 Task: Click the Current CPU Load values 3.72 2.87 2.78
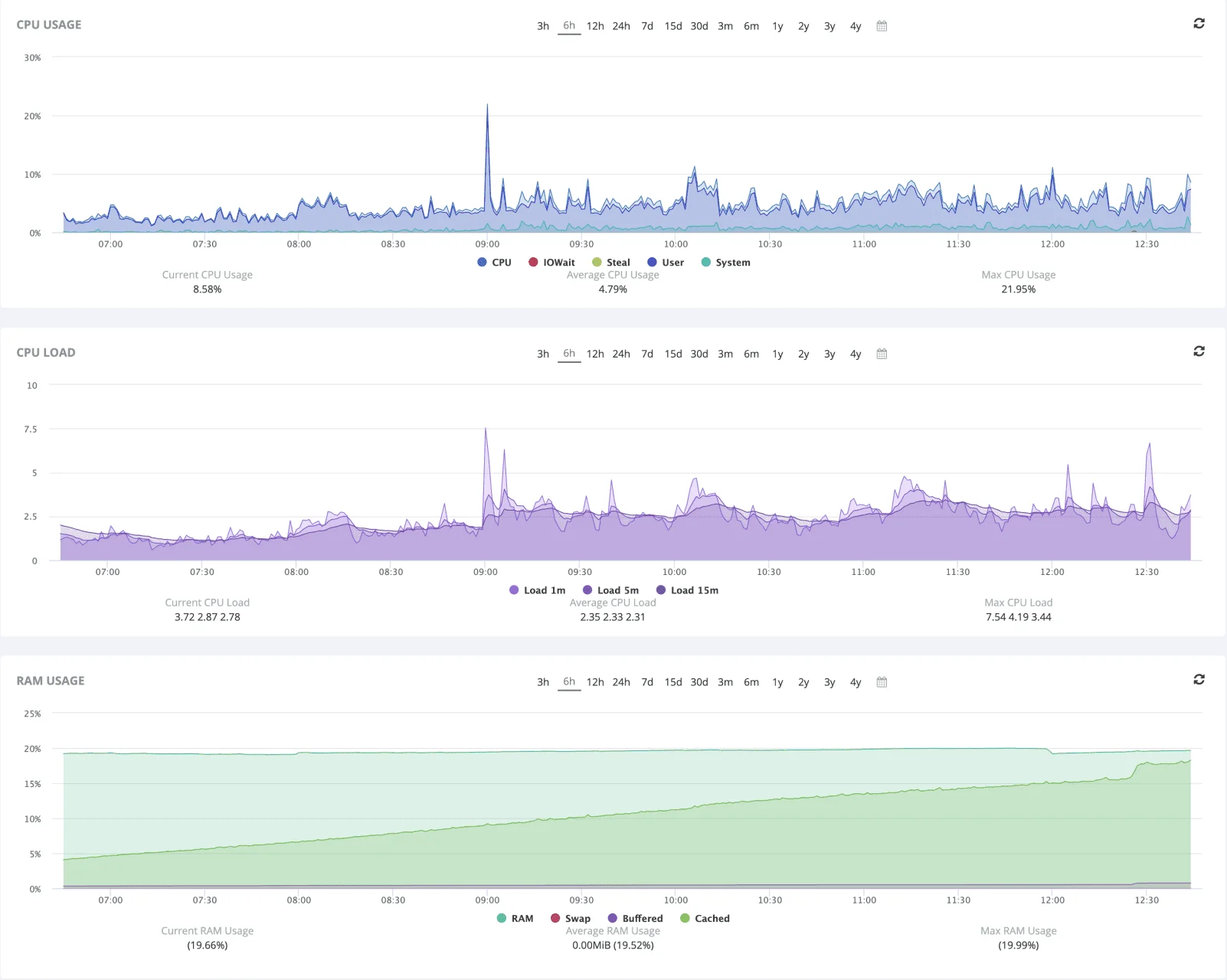[207, 617]
